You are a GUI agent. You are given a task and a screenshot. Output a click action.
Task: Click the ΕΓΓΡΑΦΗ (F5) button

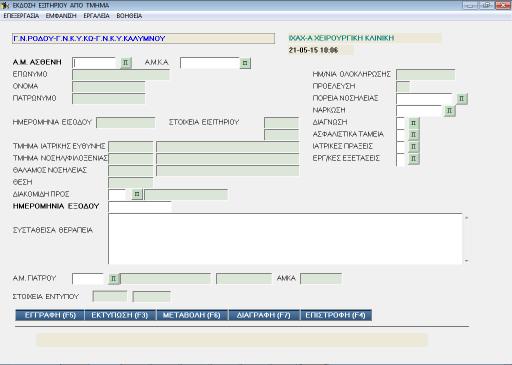click(x=50, y=315)
